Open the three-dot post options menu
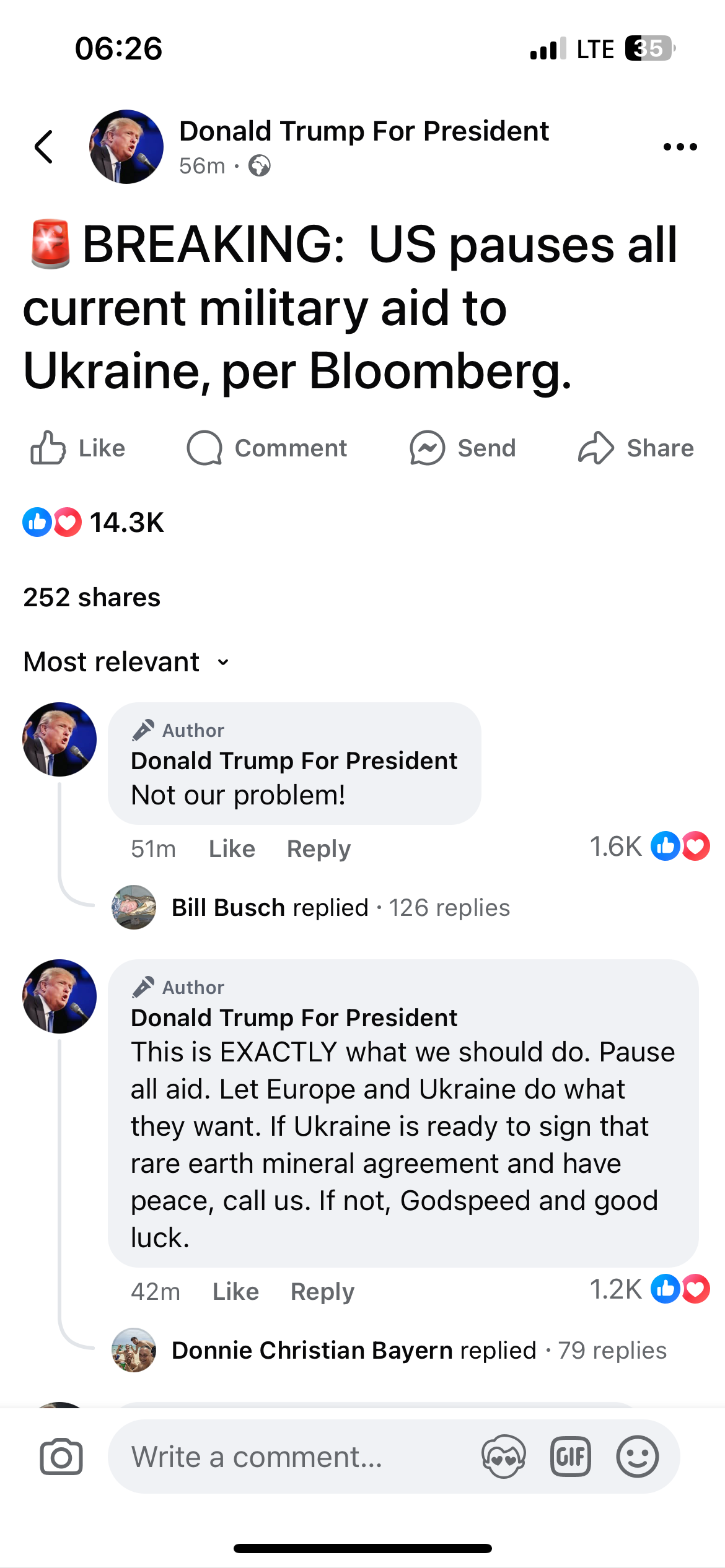Image resolution: width=725 pixels, height=1568 pixels. click(x=680, y=147)
